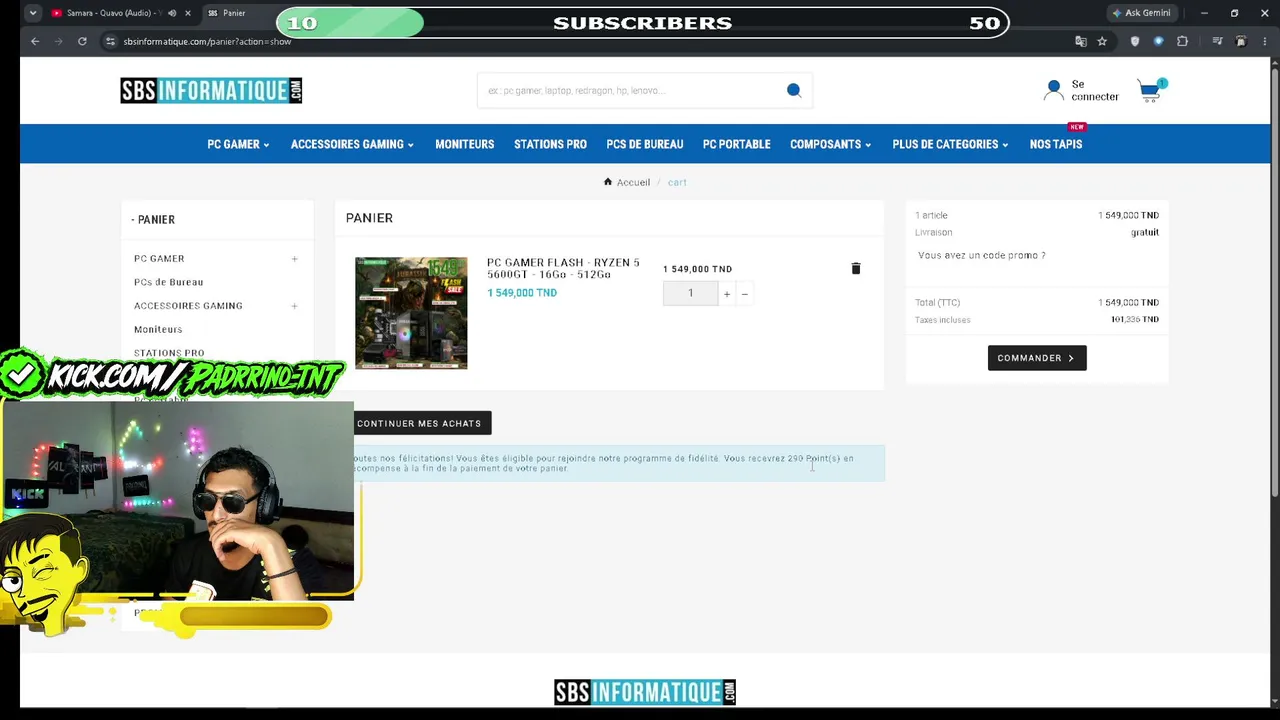Click the browser address bar URL
The width and height of the screenshot is (1280, 720).
click(x=208, y=41)
